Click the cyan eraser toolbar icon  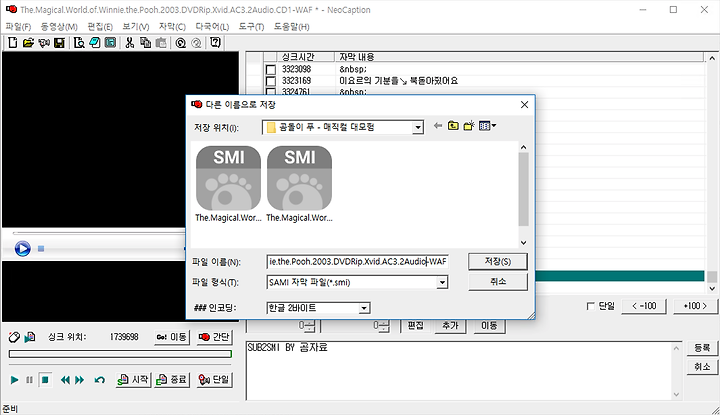(x=95, y=43)
